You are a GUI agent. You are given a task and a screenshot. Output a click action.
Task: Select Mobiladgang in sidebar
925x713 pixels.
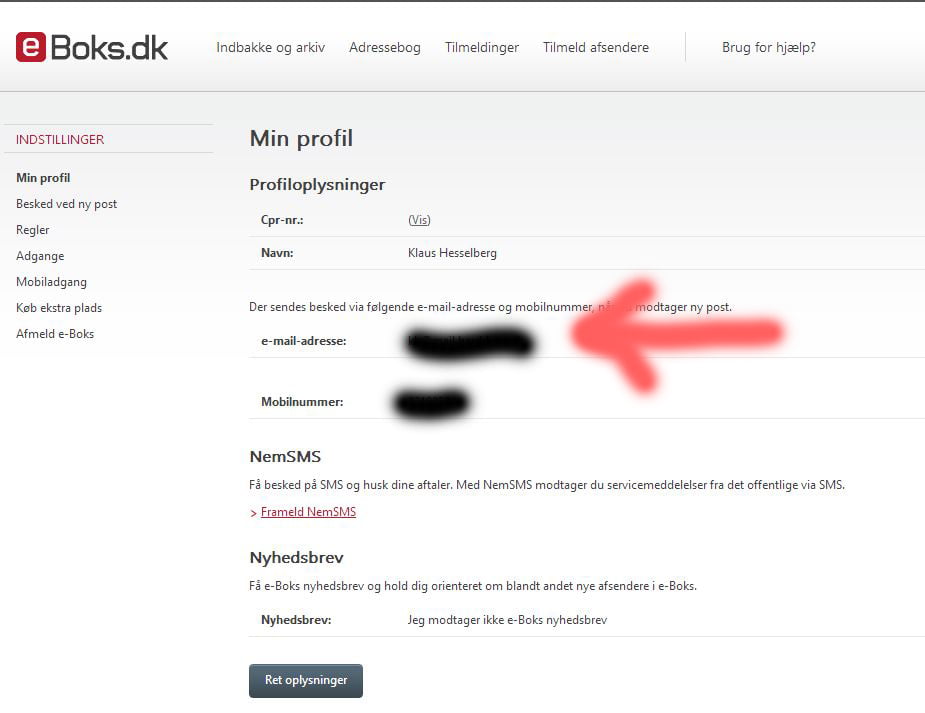pos(51,282)
